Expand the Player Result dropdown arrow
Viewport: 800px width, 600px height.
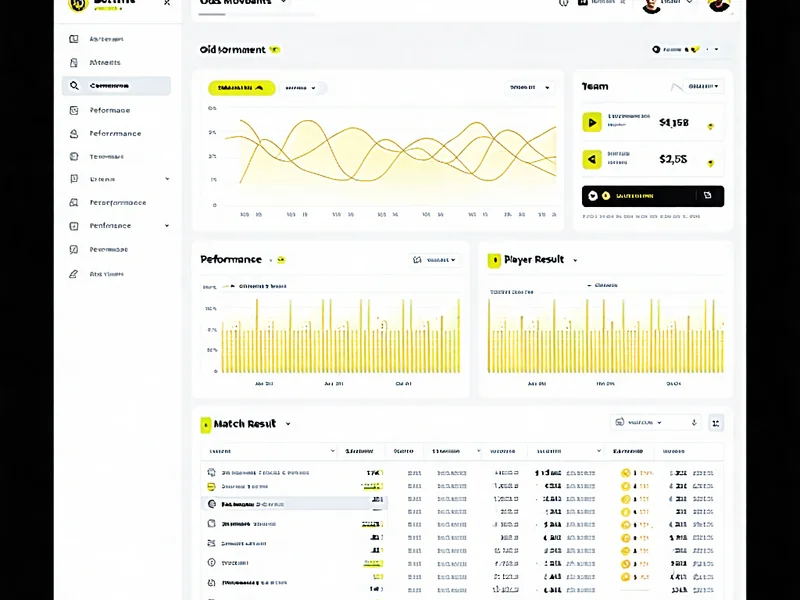575,260
